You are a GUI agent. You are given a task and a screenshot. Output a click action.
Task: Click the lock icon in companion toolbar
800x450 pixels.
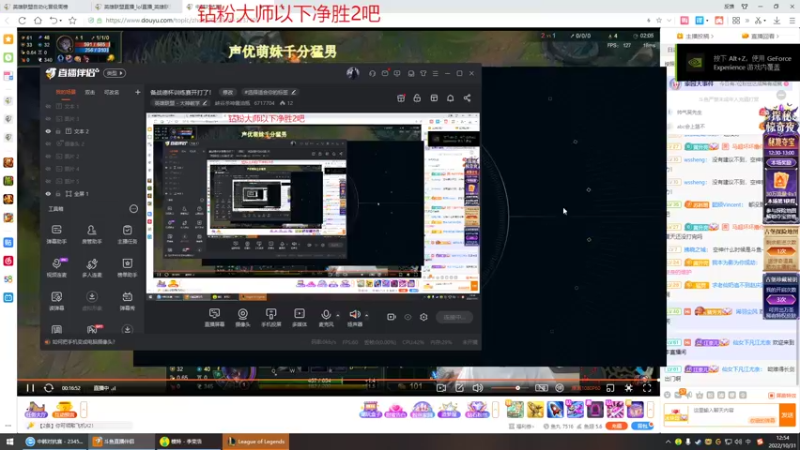tap(417, 98)
